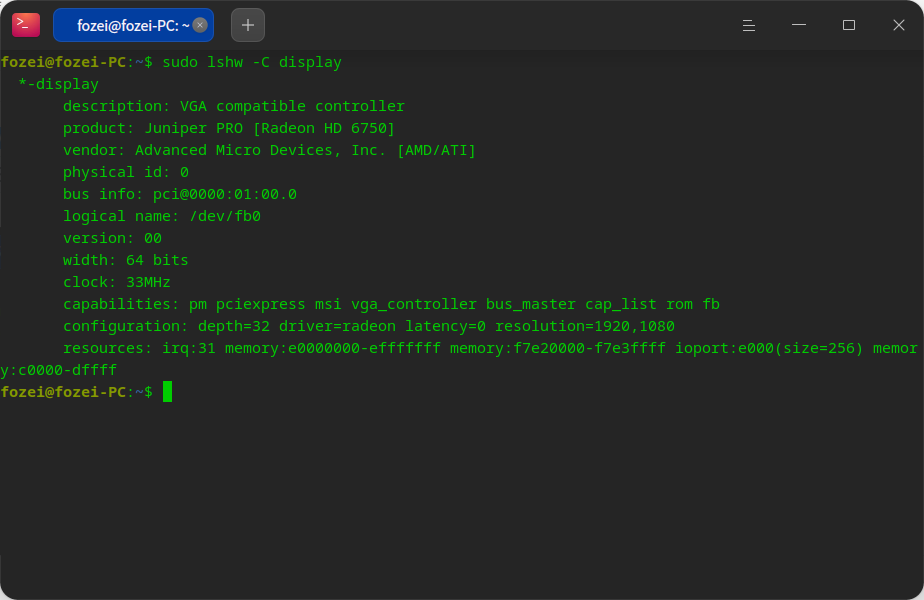
Task: Click the vendor line Advanced Micro Devices
Action: pos(269,150)
